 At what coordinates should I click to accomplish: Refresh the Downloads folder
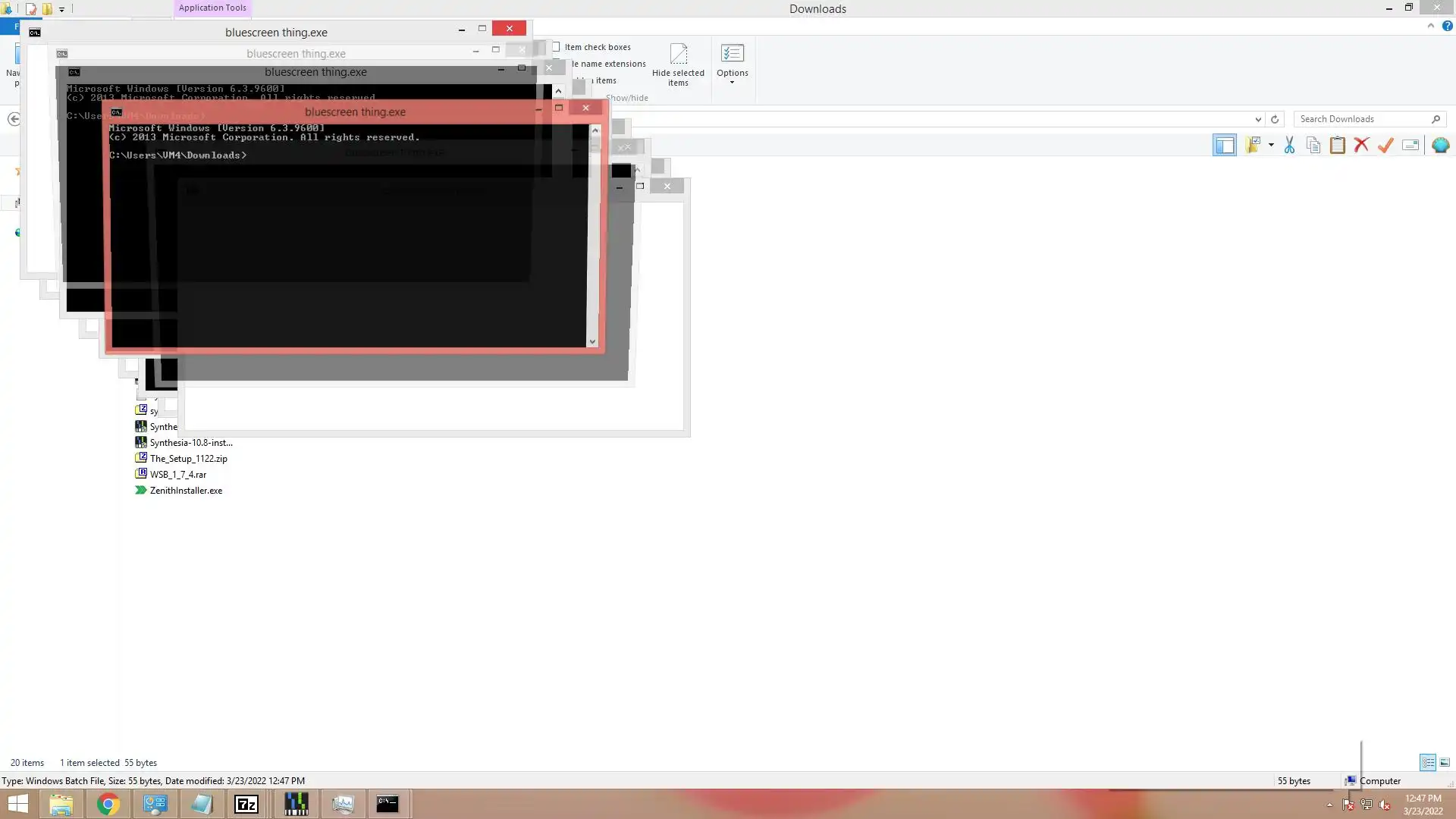pos(1275,119)
